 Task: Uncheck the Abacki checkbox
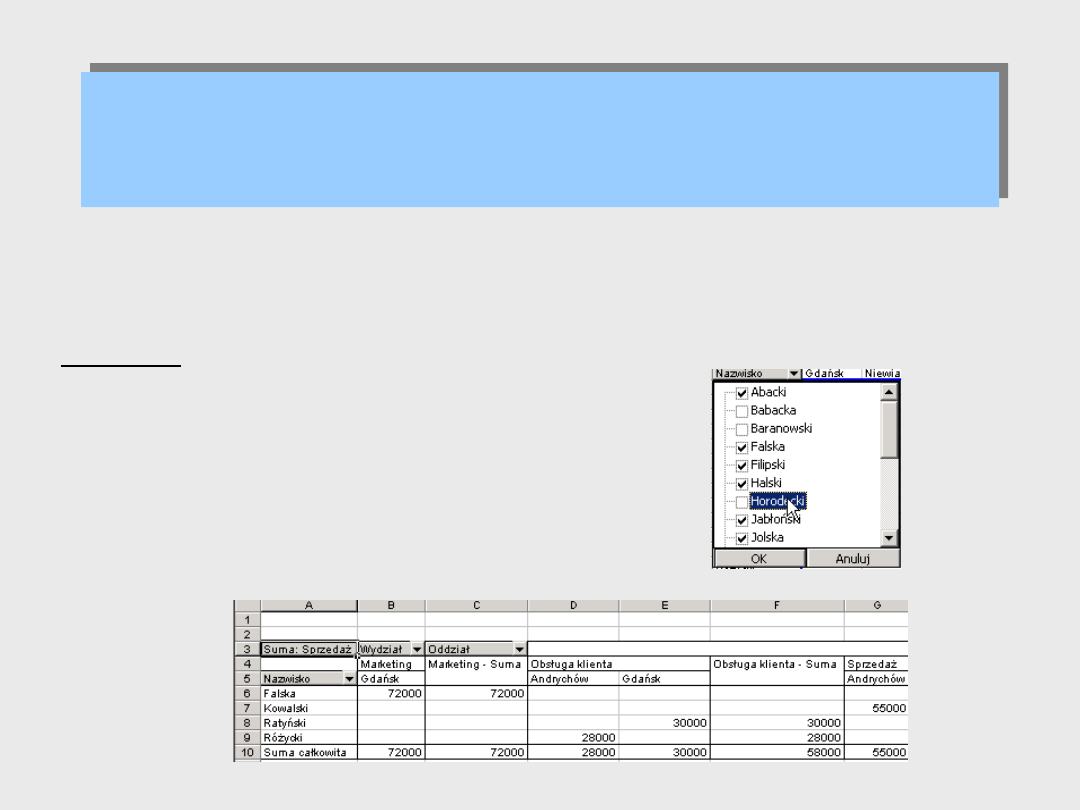coord(742,393)
